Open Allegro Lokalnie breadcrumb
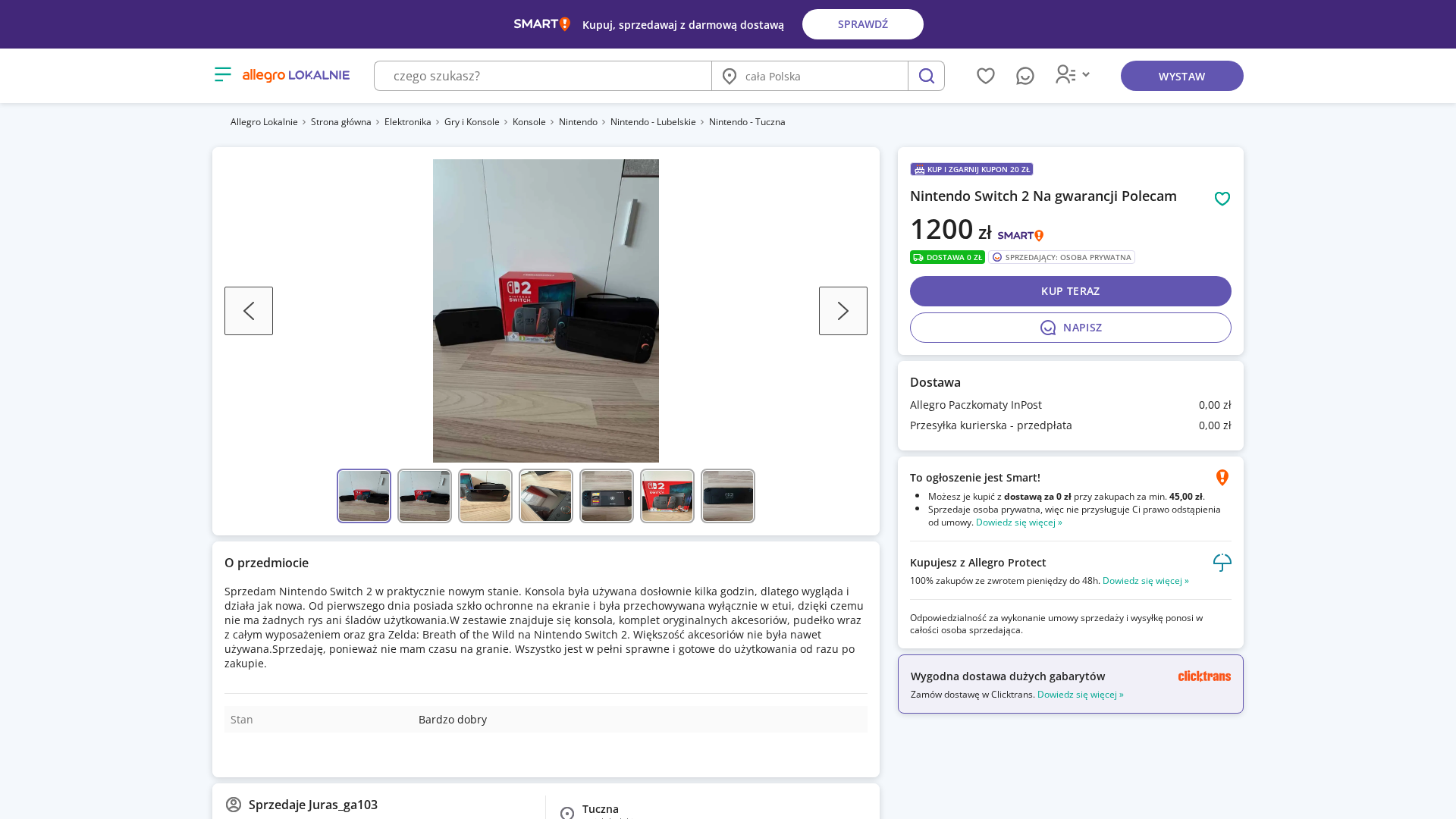This screenshot has width=1456, height=819. (x=264, y=122)
